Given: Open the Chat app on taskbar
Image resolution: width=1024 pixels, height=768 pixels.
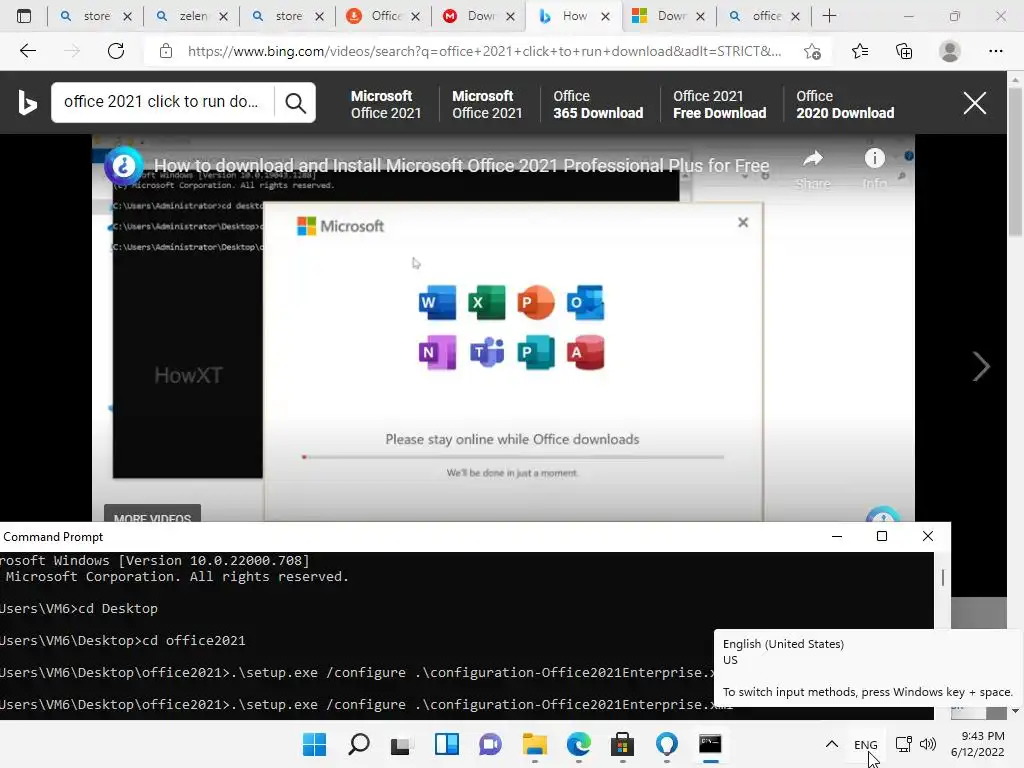Looking at the screenshot, I should 490,744.
